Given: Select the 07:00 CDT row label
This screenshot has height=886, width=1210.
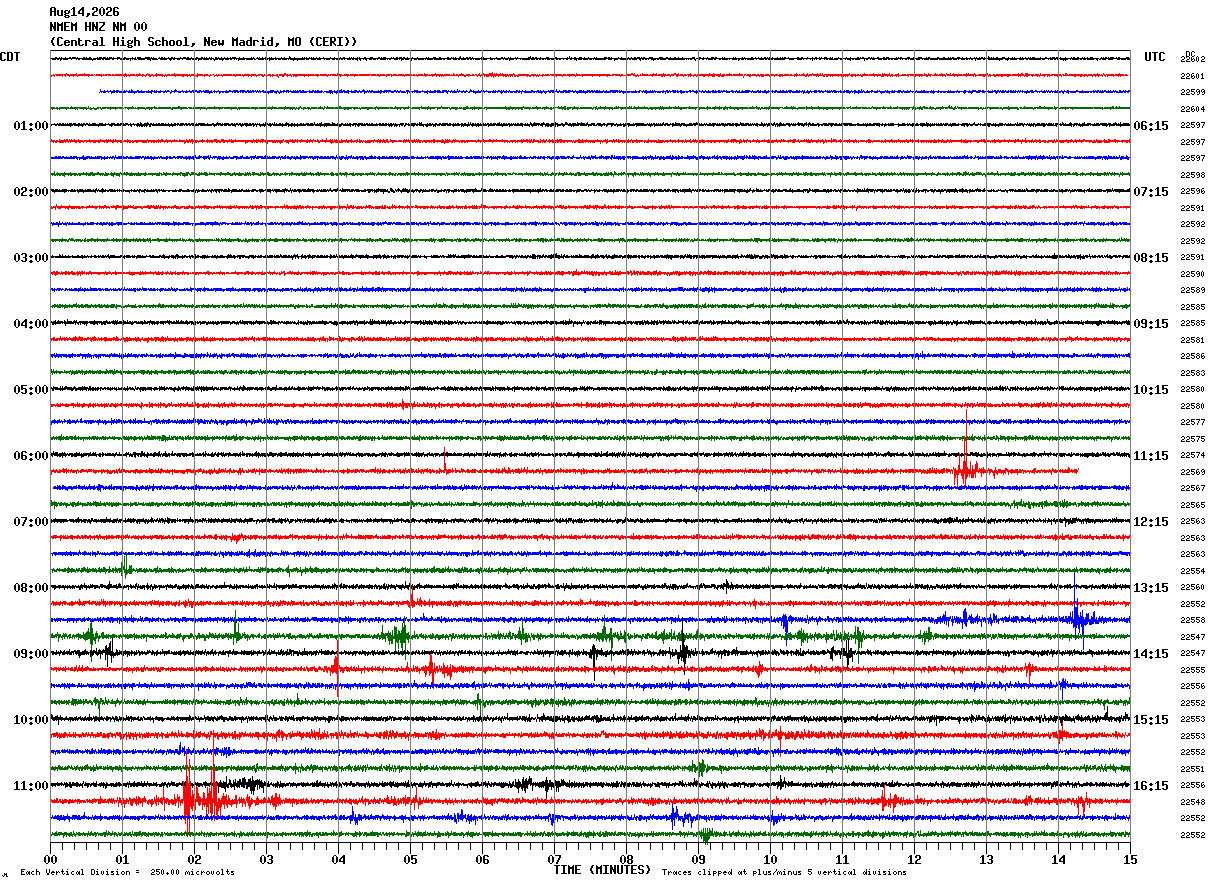Looking at the screenshot, I should (31, 522).
